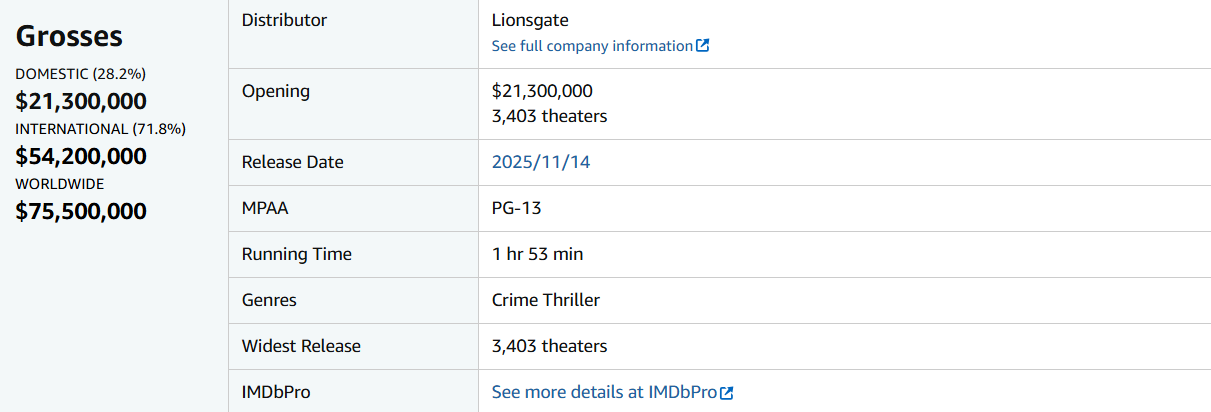This screenshot has width=1211, height=412.
Task: Click the external link icon after IMDbPro details
Action: click(727, 393)
